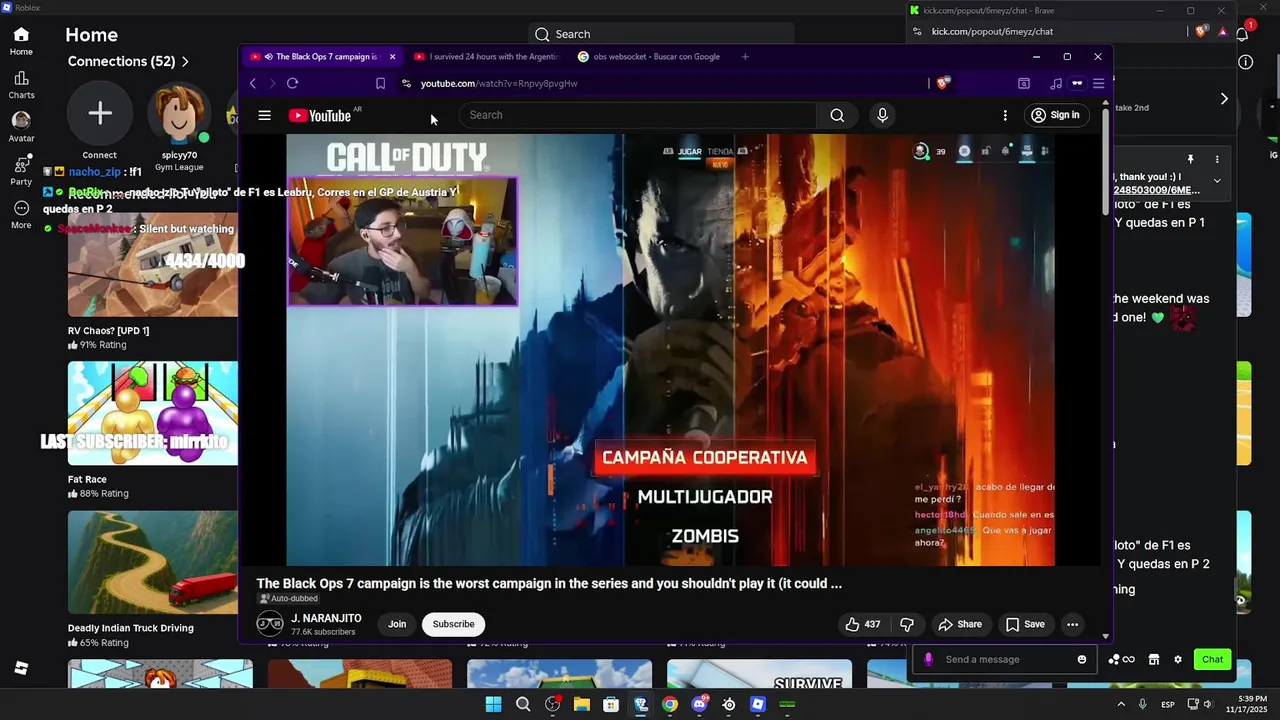
Task: Open the YouTube guide hamburger menu
Action: pyautogui.click(x=264, y=115)
